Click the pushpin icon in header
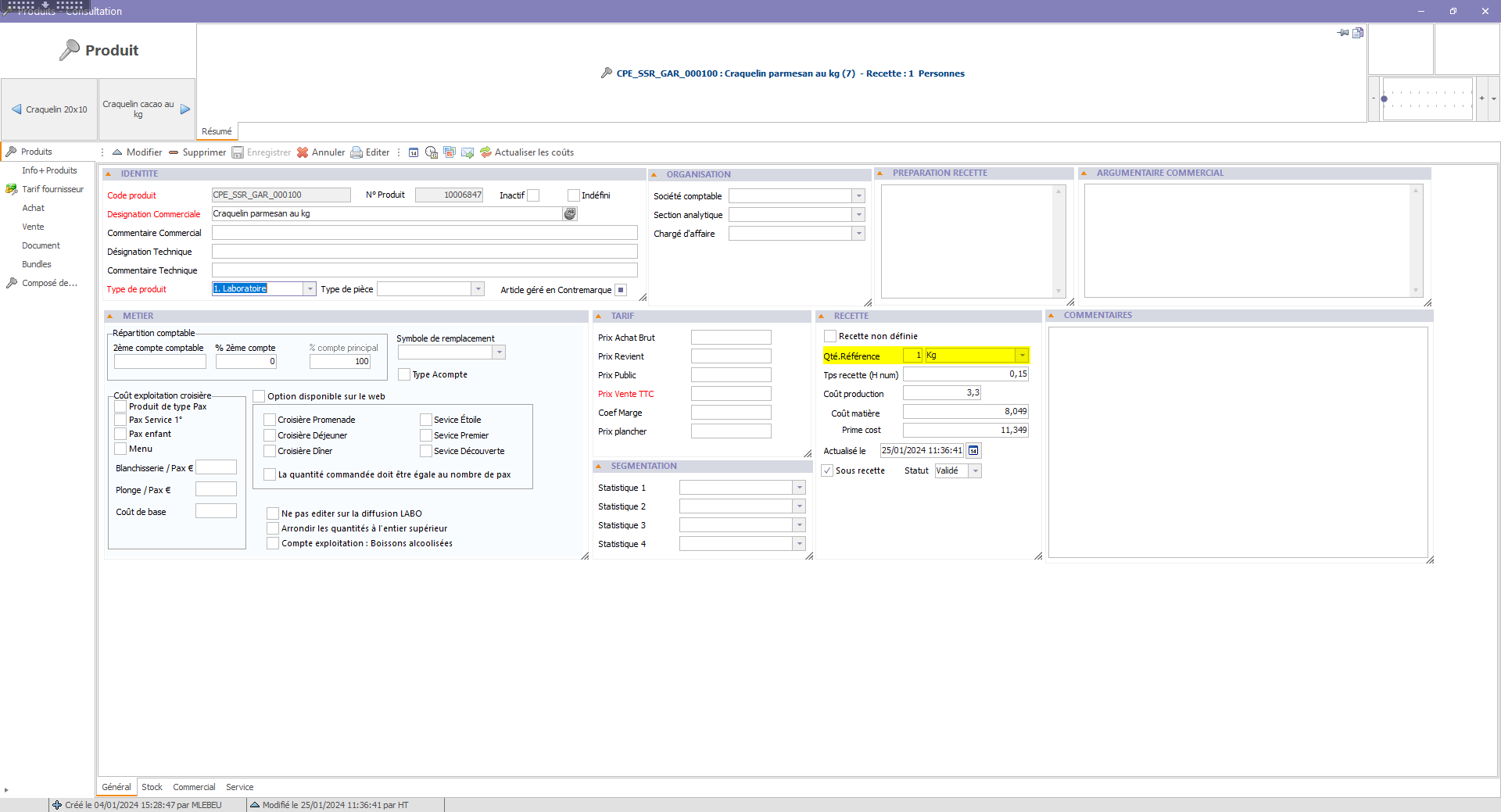This screenshot has width=1501, height=812. click(1343, 33)
